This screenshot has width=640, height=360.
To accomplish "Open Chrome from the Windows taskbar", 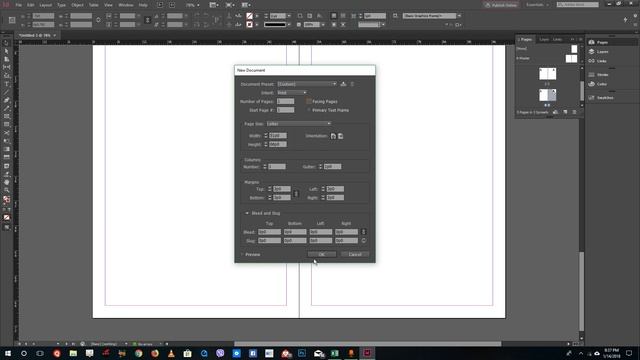I will 138,353.
